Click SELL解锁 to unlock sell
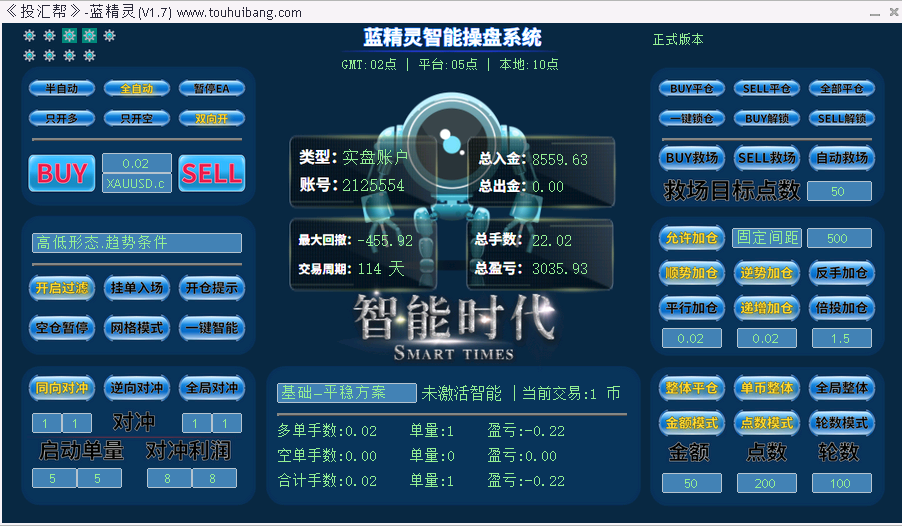 tap(842, 119)
